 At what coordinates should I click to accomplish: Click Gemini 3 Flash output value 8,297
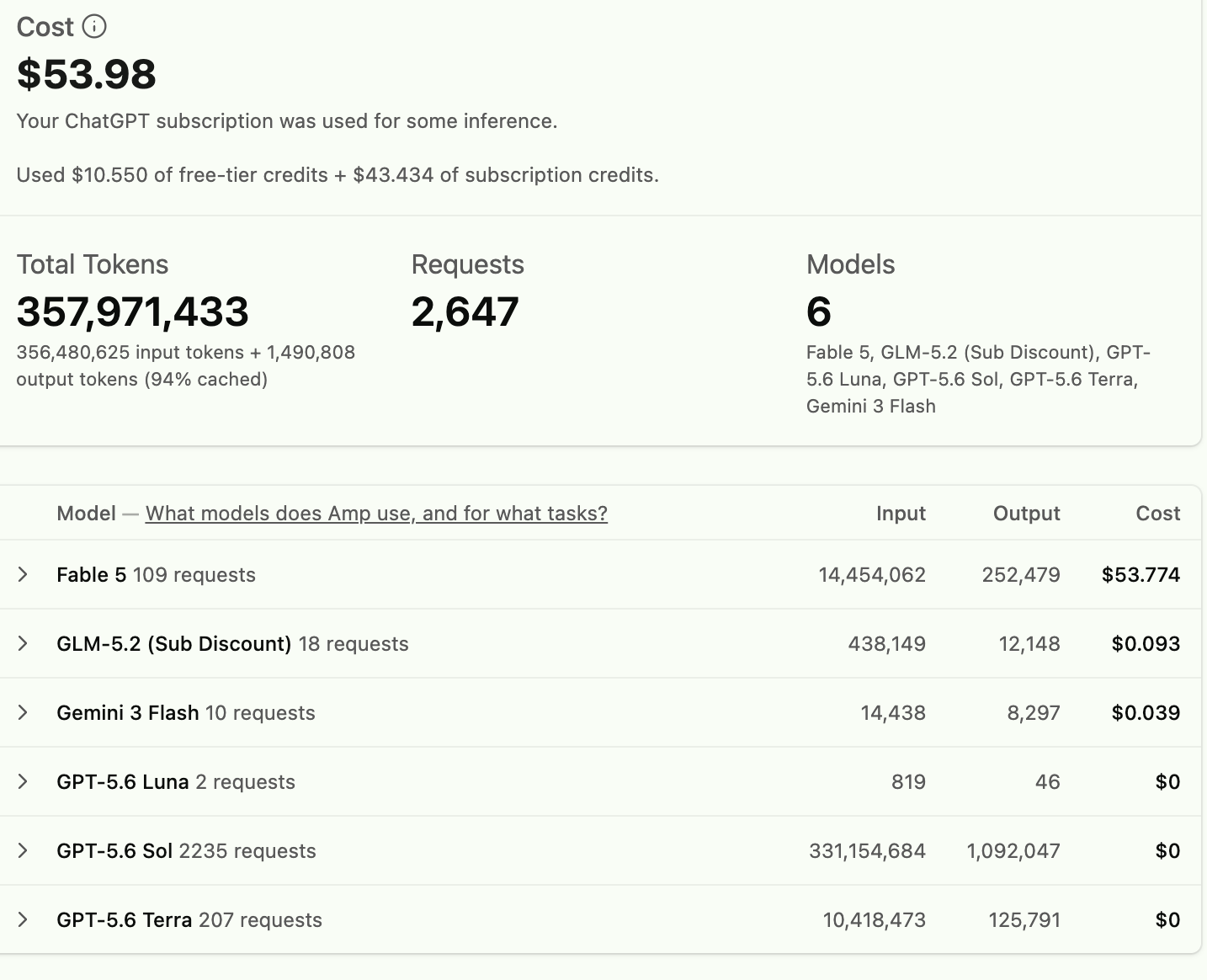(x=1034, y=712)
